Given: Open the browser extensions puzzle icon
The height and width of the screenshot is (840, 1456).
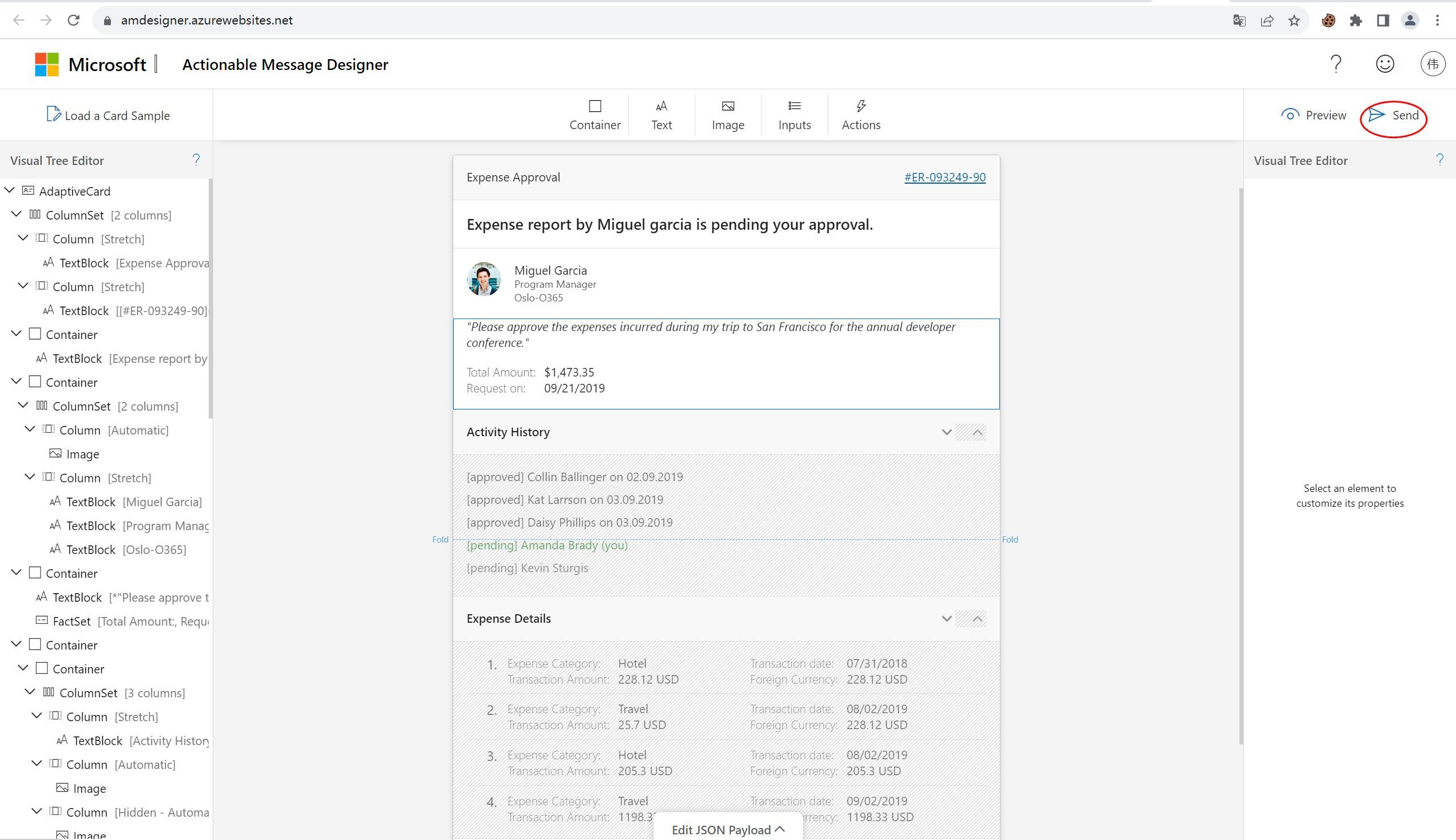Looking at the screenshot, I should coord(1356,21).
